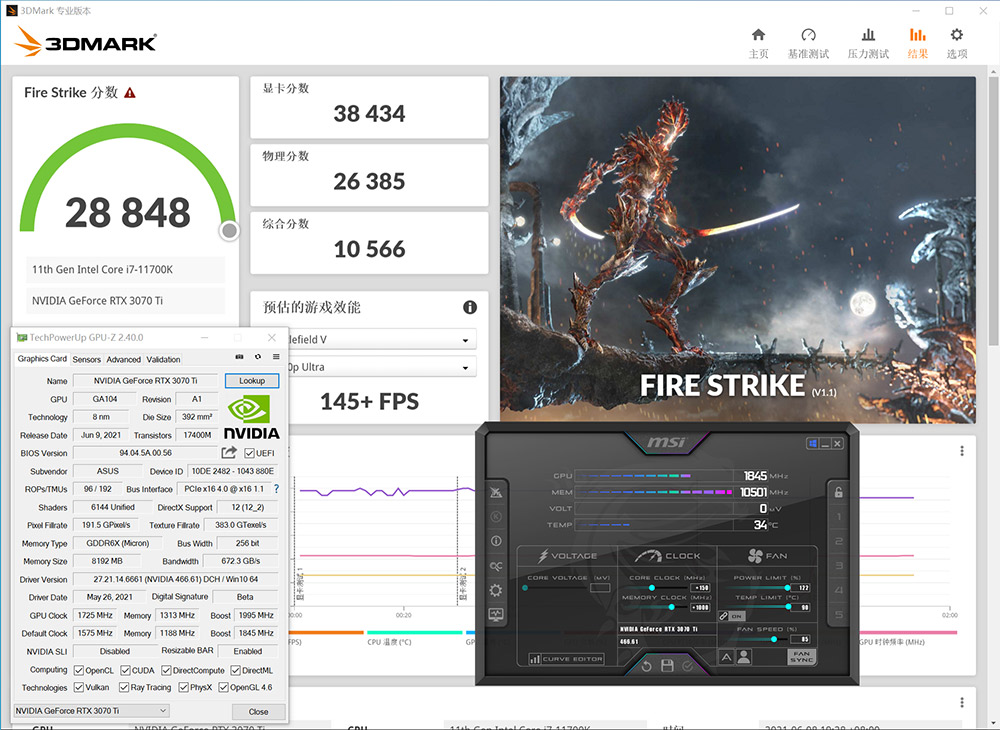Click the Fire Strike score warning triangle
Screen dimensions: 1000x730
pyautogui.click(x=130, y=93)
